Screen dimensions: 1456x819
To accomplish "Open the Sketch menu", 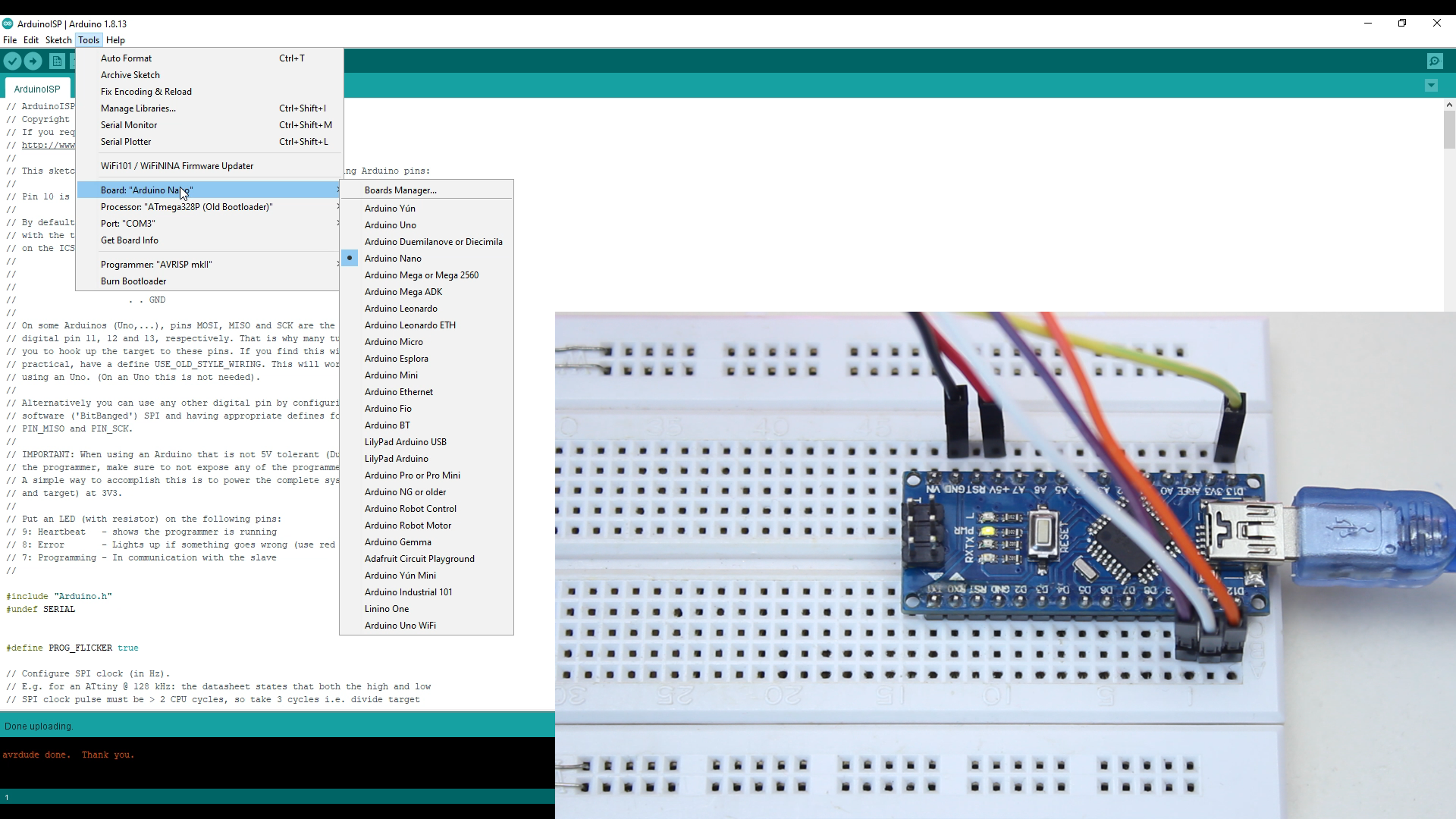I will tap(58, 40).
